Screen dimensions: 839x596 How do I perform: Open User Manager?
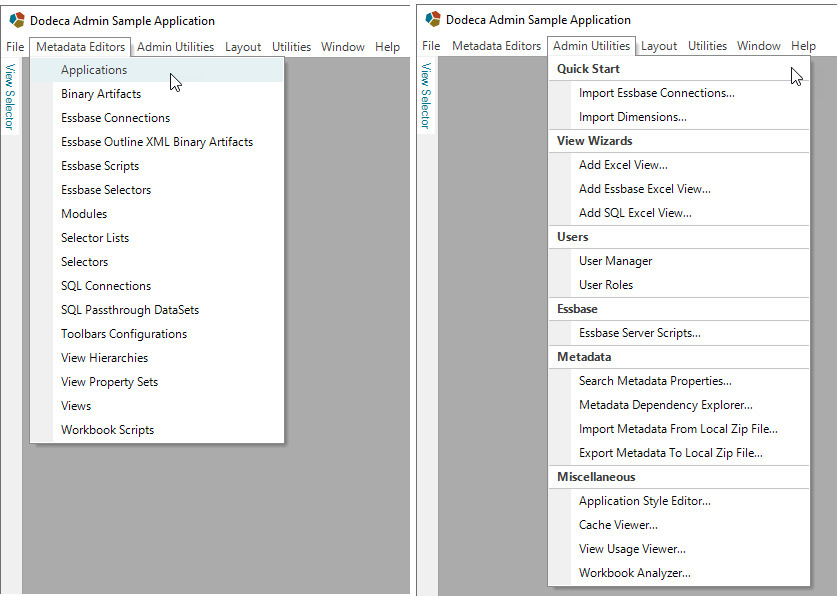679,261
